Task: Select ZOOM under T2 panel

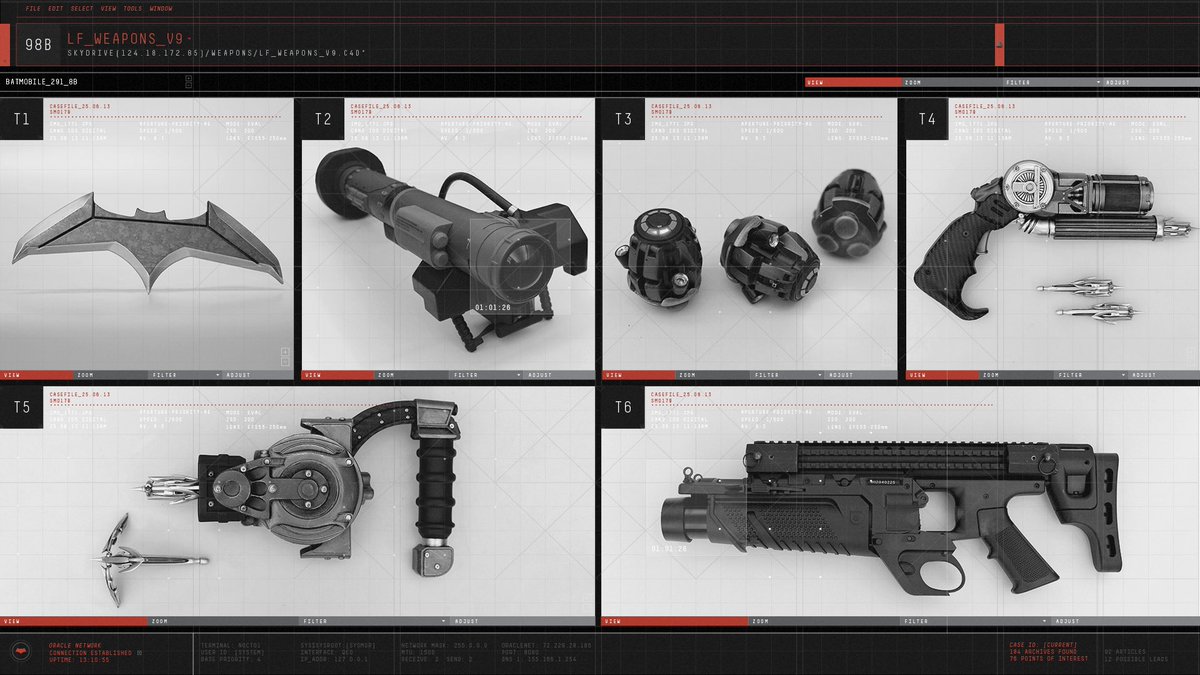Action: [413, 375]
